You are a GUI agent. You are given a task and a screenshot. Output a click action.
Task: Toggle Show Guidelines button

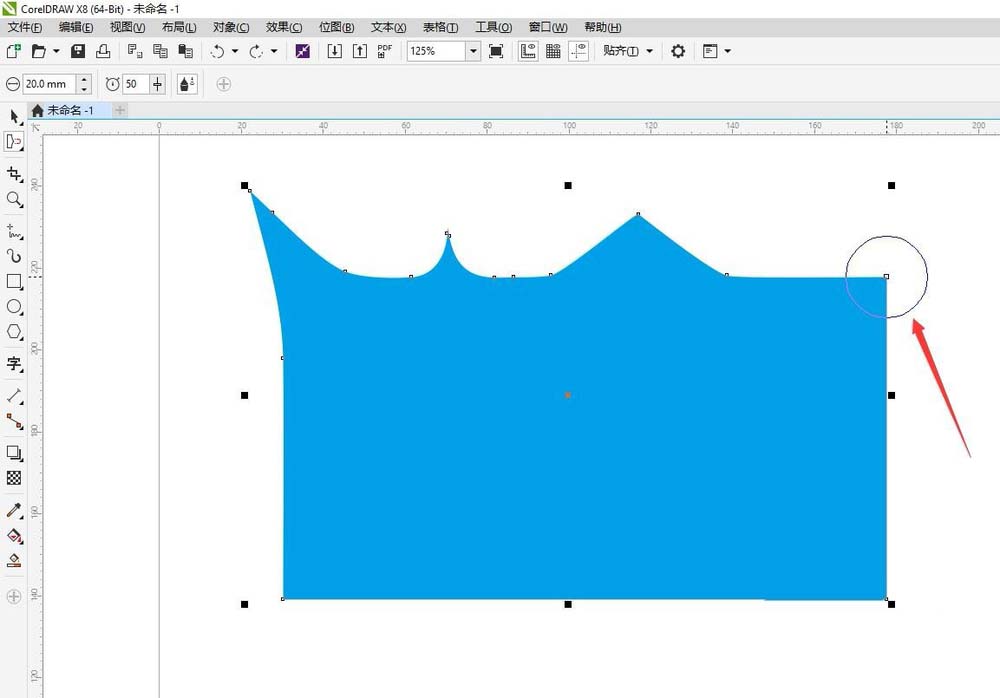578,51
